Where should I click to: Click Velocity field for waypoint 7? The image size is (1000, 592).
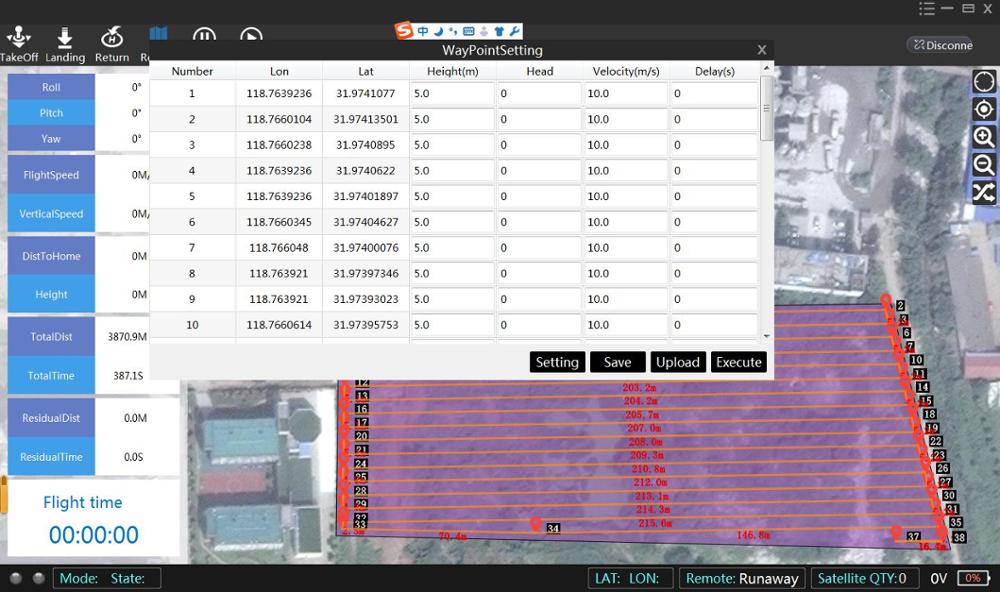pos(626,248)
